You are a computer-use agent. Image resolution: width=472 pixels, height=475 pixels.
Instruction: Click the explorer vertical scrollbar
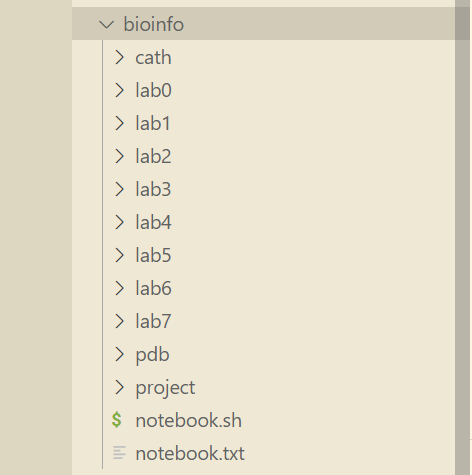pos(462,237)
